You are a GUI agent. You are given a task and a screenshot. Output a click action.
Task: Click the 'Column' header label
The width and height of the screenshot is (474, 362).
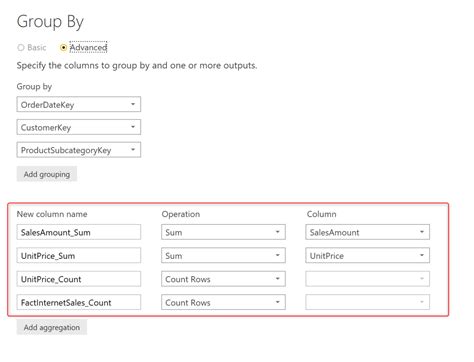[x=321, y=214]
